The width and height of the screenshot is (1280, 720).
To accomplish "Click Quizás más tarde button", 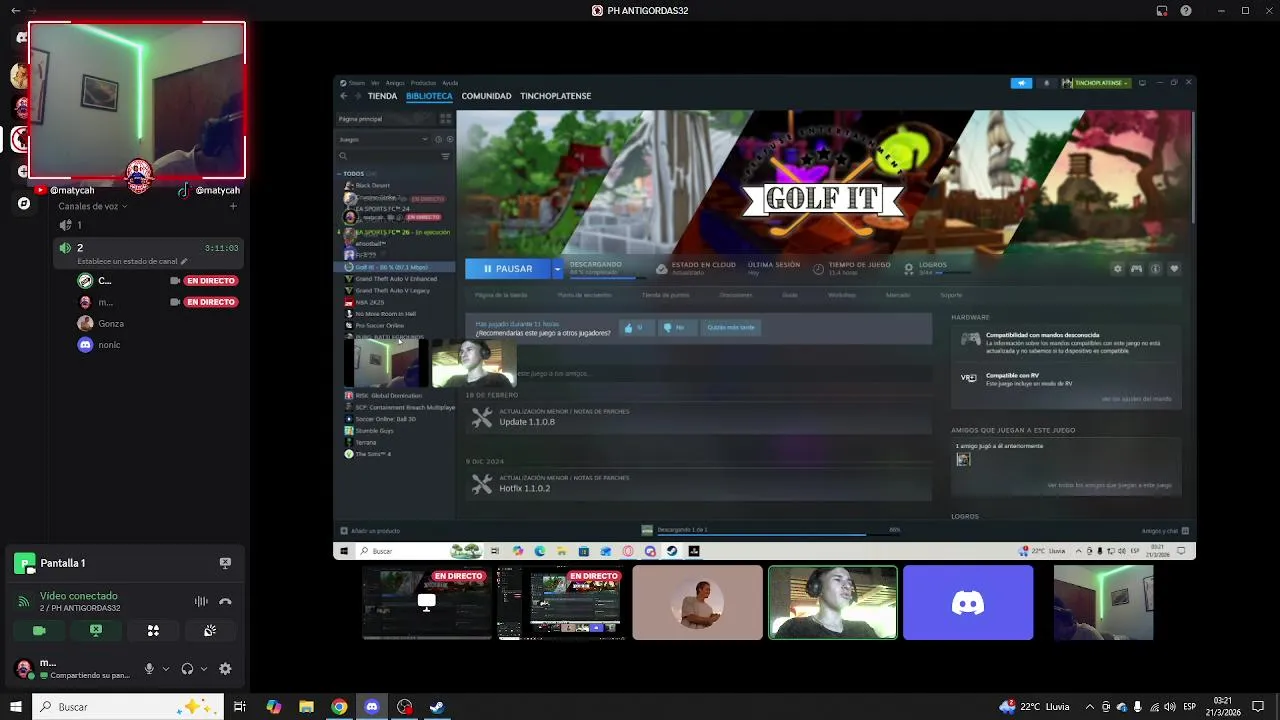I will [731, 327].
